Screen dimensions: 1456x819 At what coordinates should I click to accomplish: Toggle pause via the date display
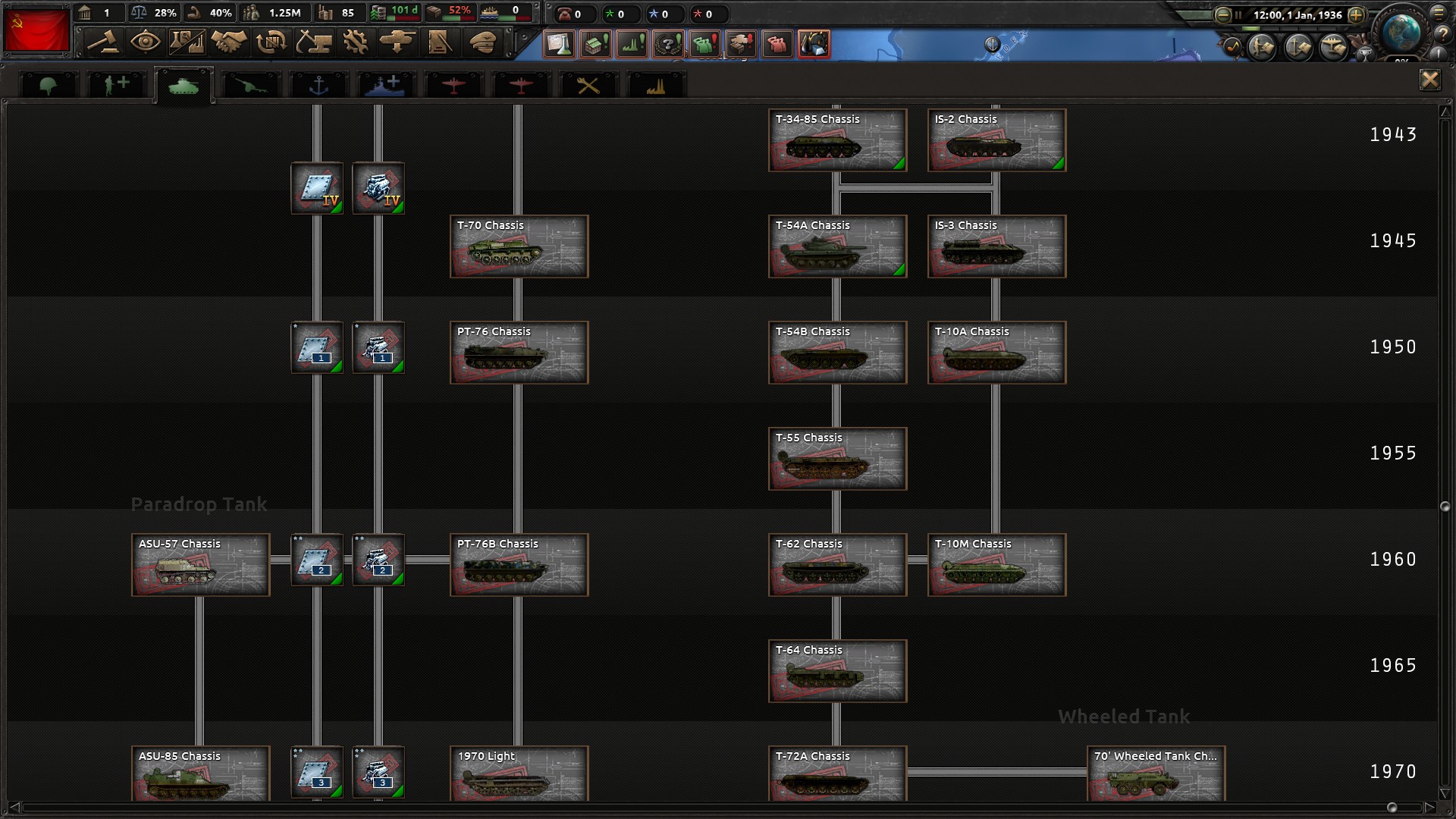pos(1297,14)
